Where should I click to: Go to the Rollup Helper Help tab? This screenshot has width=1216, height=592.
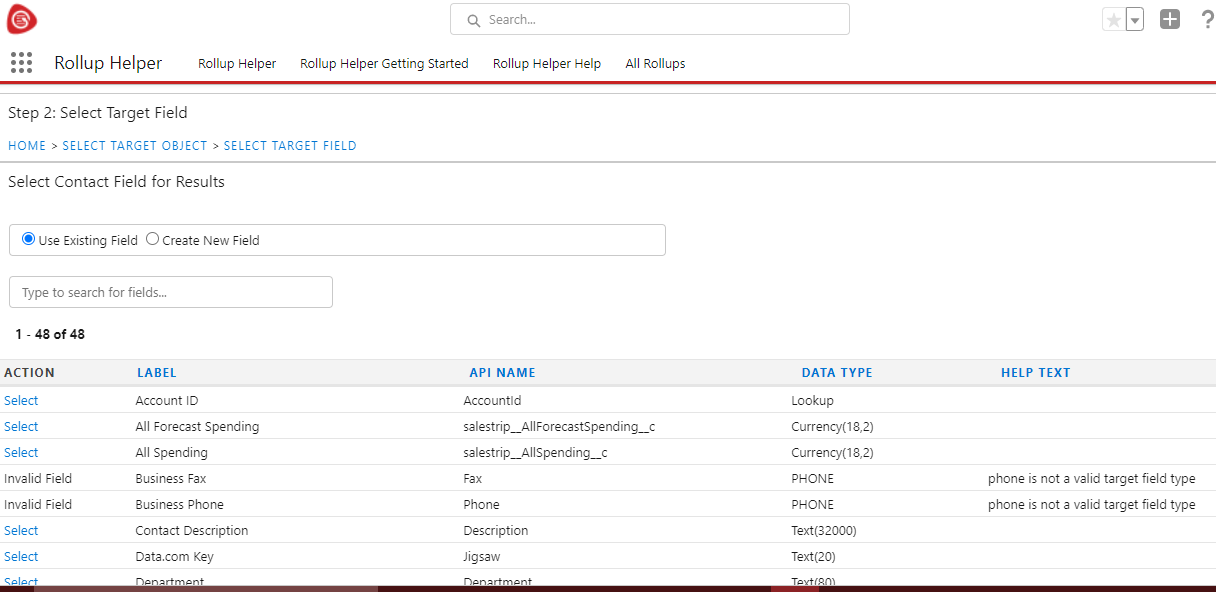546,63
